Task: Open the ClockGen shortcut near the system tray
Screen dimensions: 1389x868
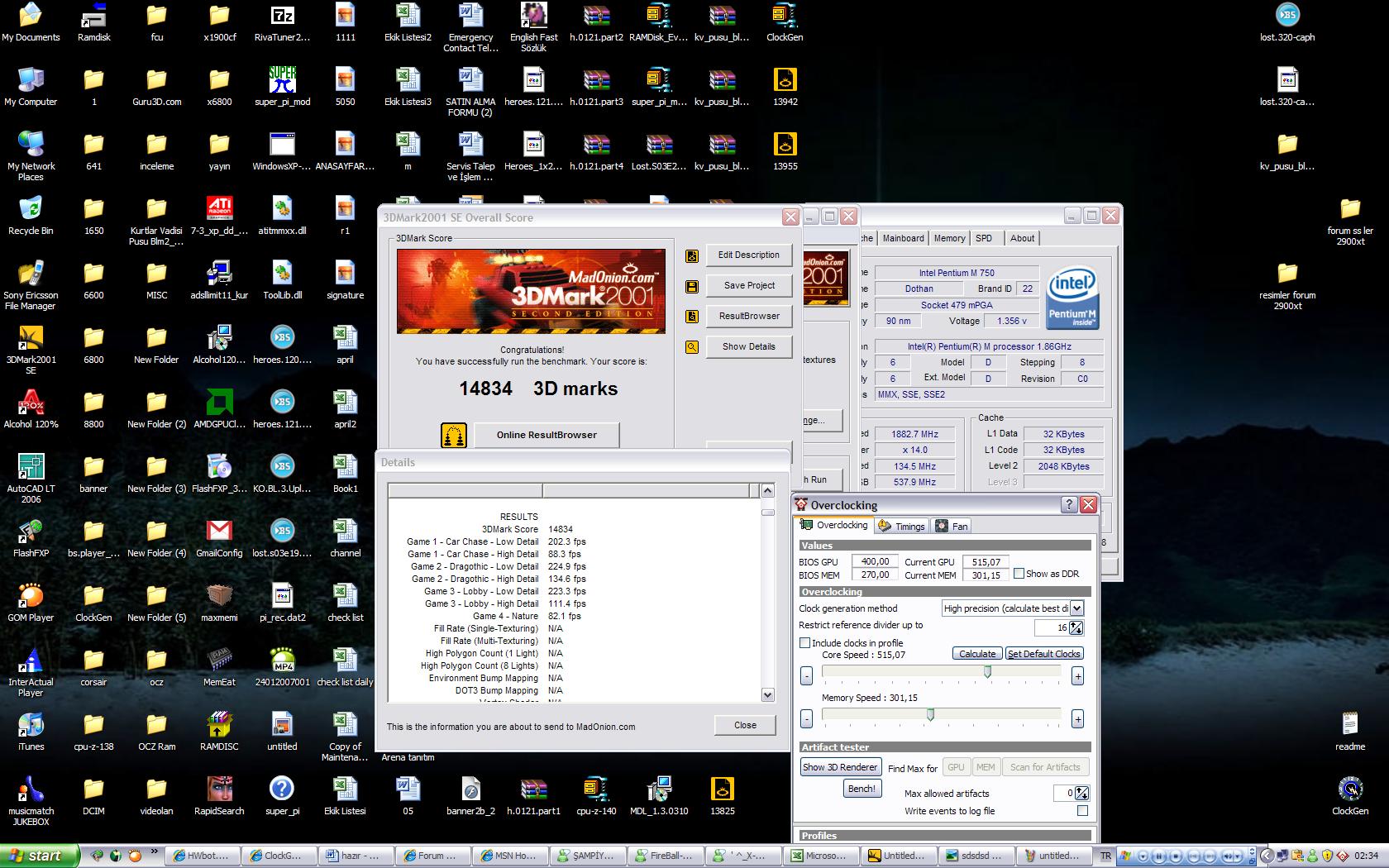Action: [x=1350, y=796]
